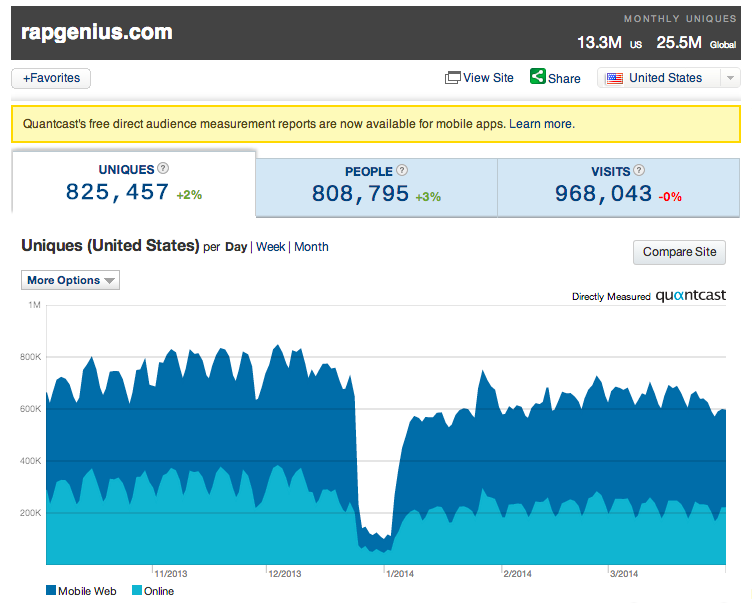
Task: Switch chart to Week view
Action: click(270, 247)
